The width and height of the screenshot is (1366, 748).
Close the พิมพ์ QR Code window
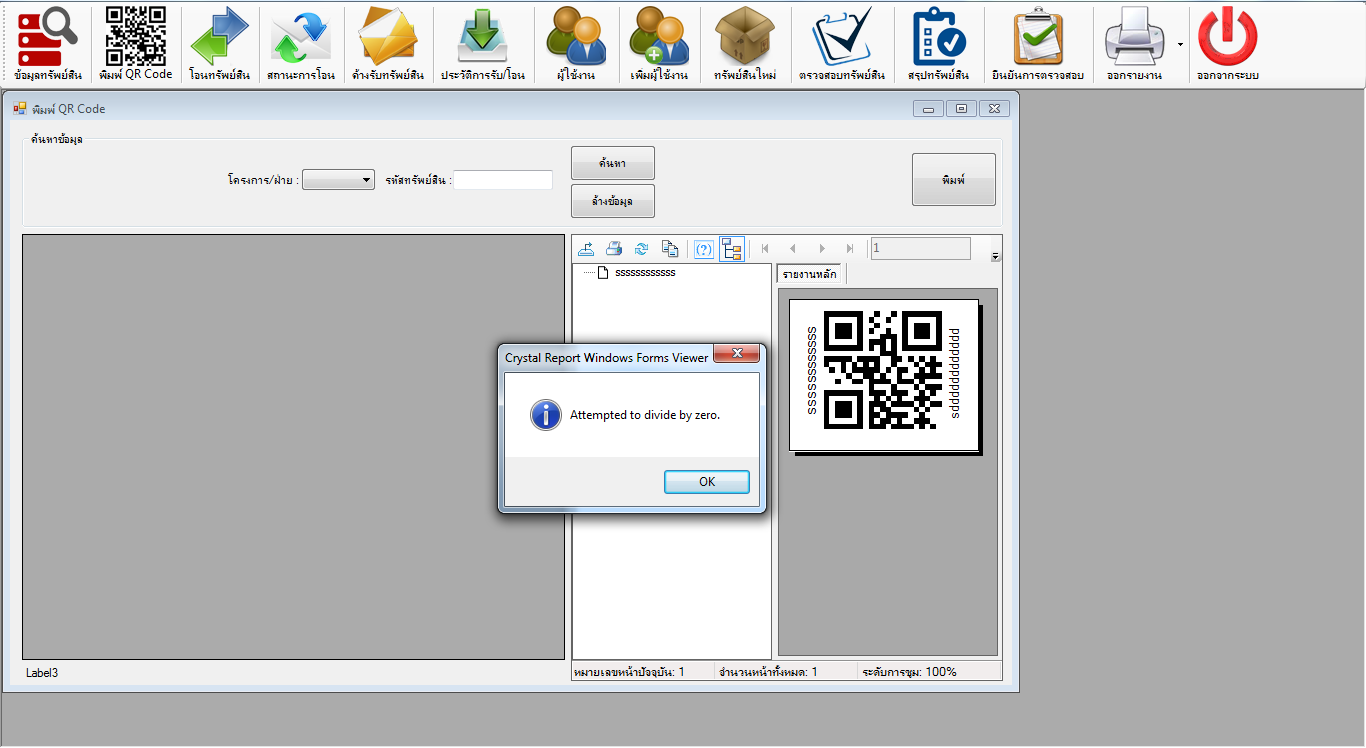click(994, 109)
